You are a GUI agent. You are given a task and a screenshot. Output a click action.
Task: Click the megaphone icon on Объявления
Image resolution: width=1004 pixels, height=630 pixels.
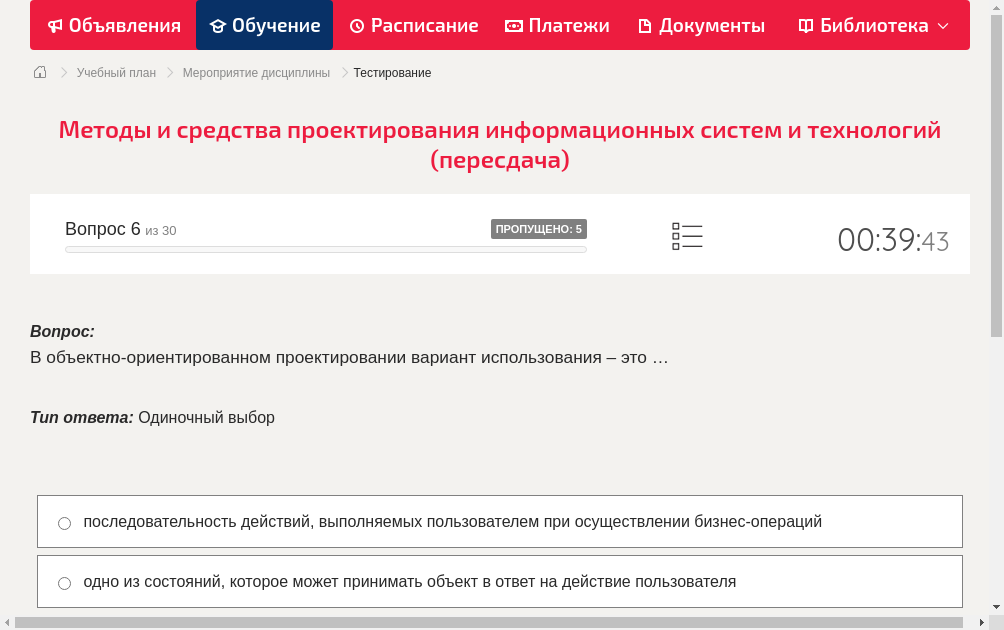[55, 25]
